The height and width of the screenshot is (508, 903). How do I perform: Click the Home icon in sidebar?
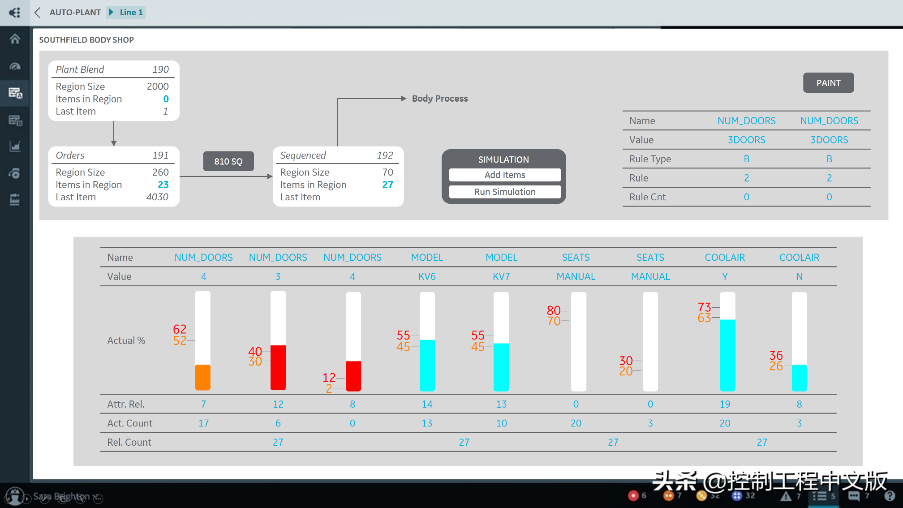14,39
